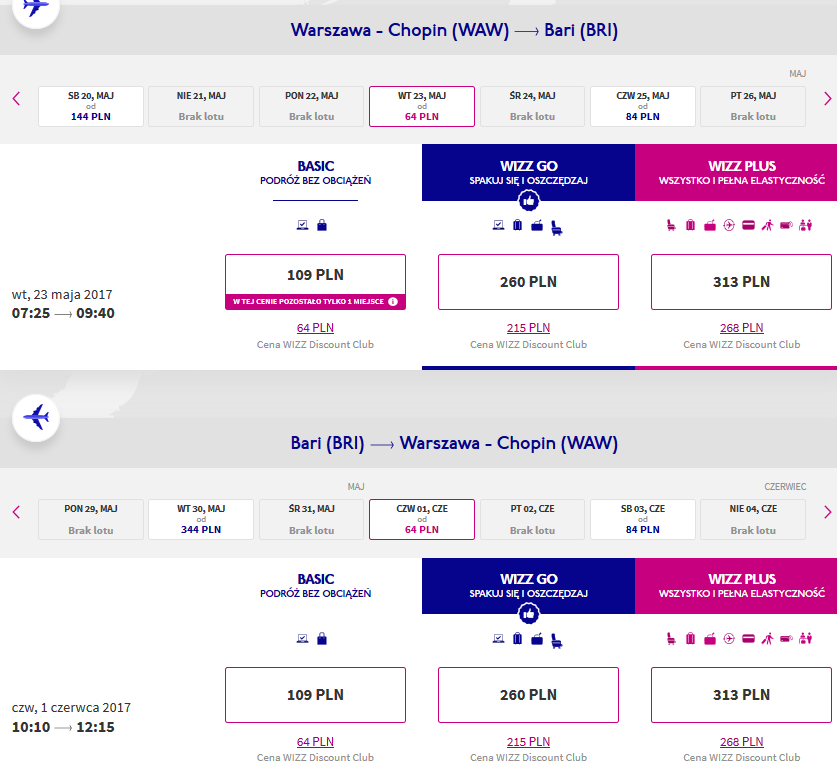
Task: Click the WIZZ GO online check-in icon, Warszawa–Bari flight
Action: tap(499, 225)
